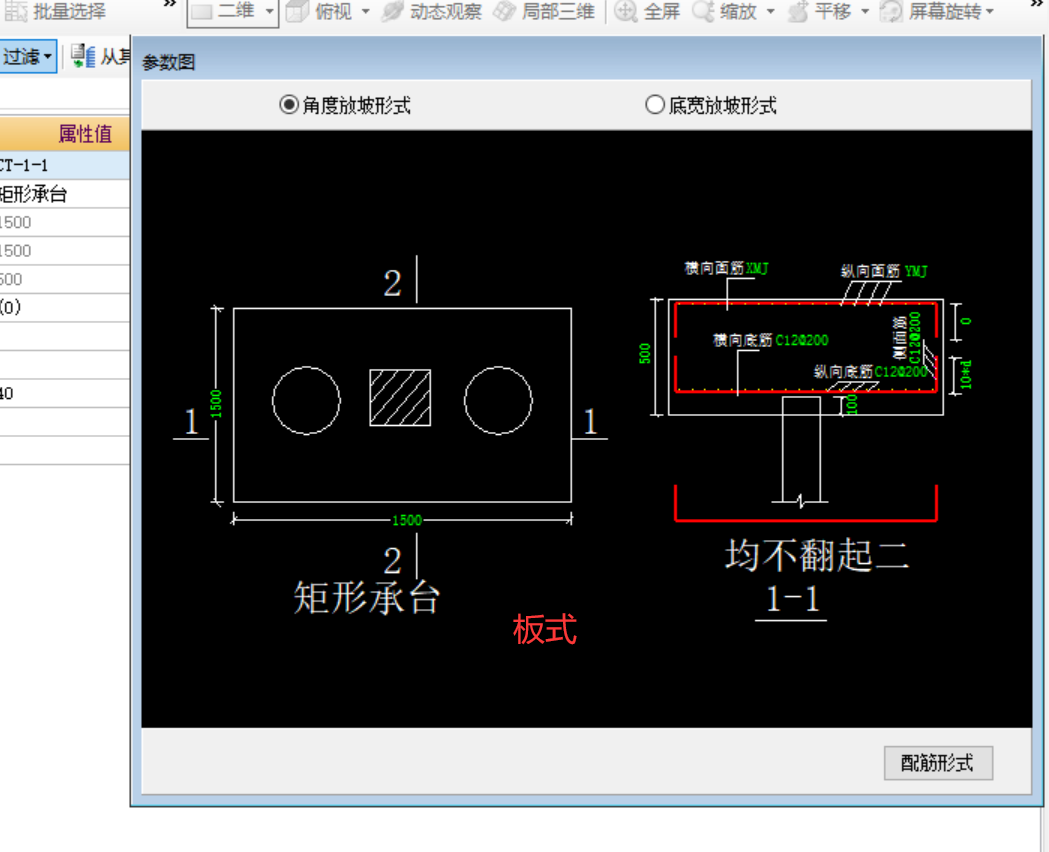Click the toolbar overflow chevron near 批量选择
1049x852 pixels.
pyautogui.click(x=170, y=5)
